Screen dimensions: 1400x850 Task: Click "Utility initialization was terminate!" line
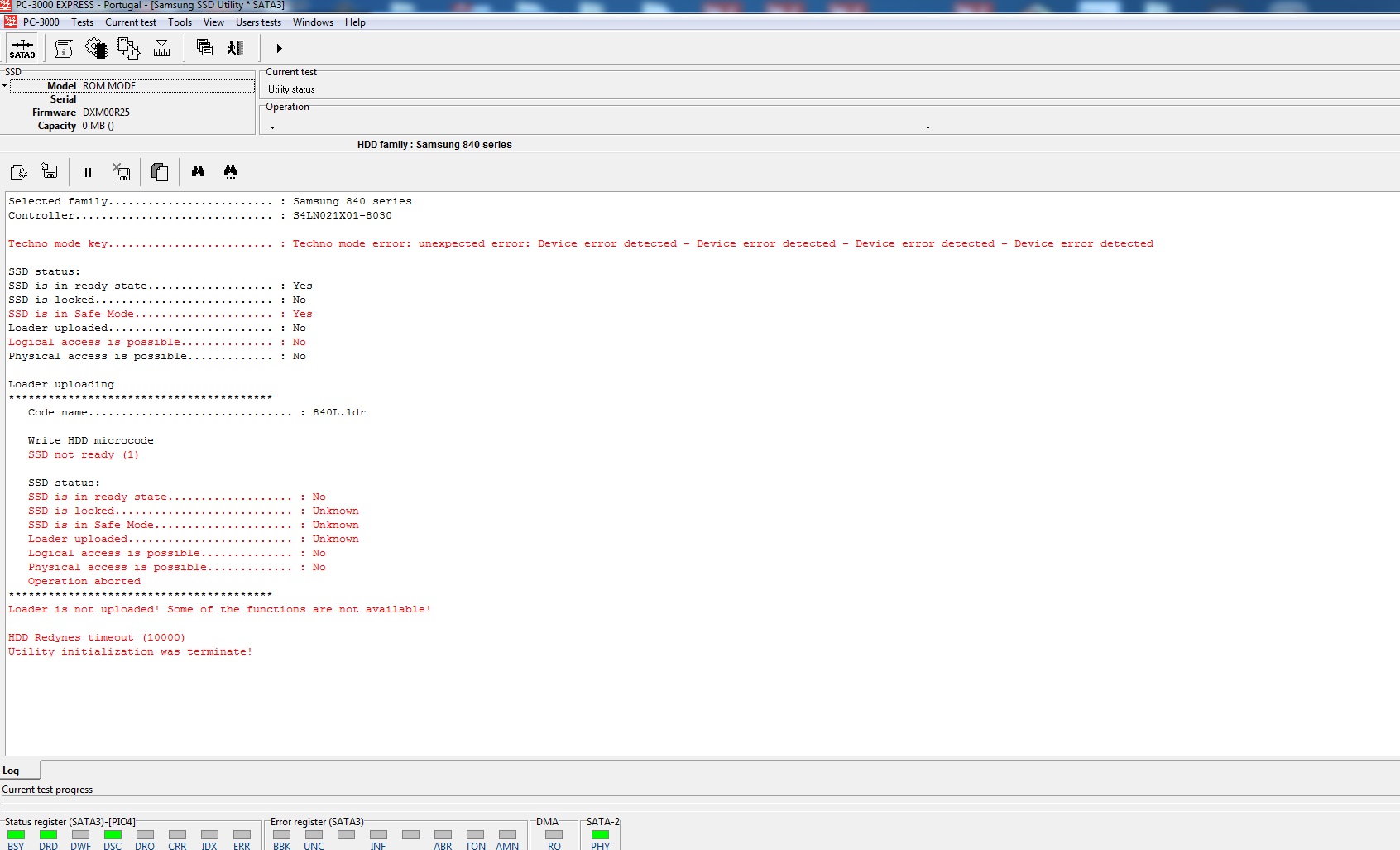(x=131, y=651)
